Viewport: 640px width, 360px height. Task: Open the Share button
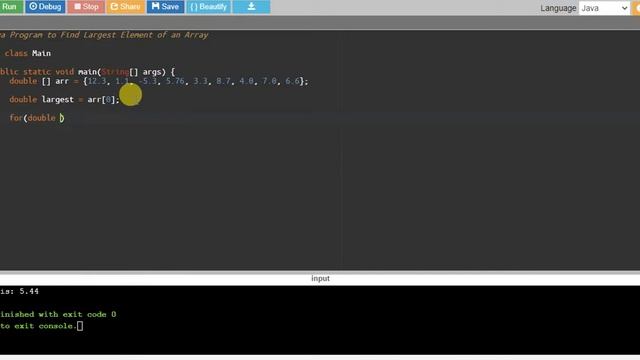tap(126, 7)
